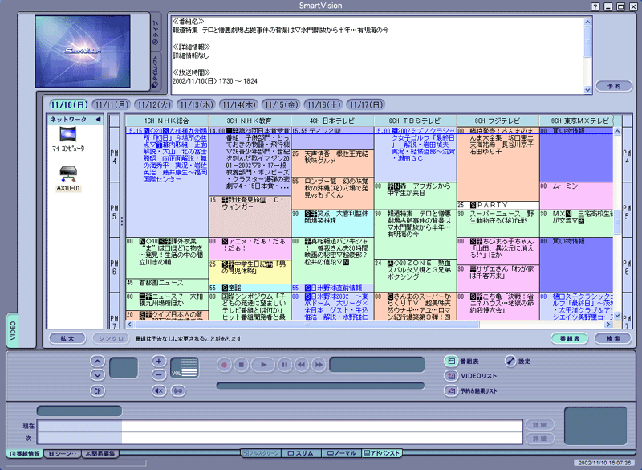Image resolution: width=642 pixels, height=470 pixels.
Task: Open 設定 settings wrench icon
Action: pyautogui.click(x=510, y=361)
